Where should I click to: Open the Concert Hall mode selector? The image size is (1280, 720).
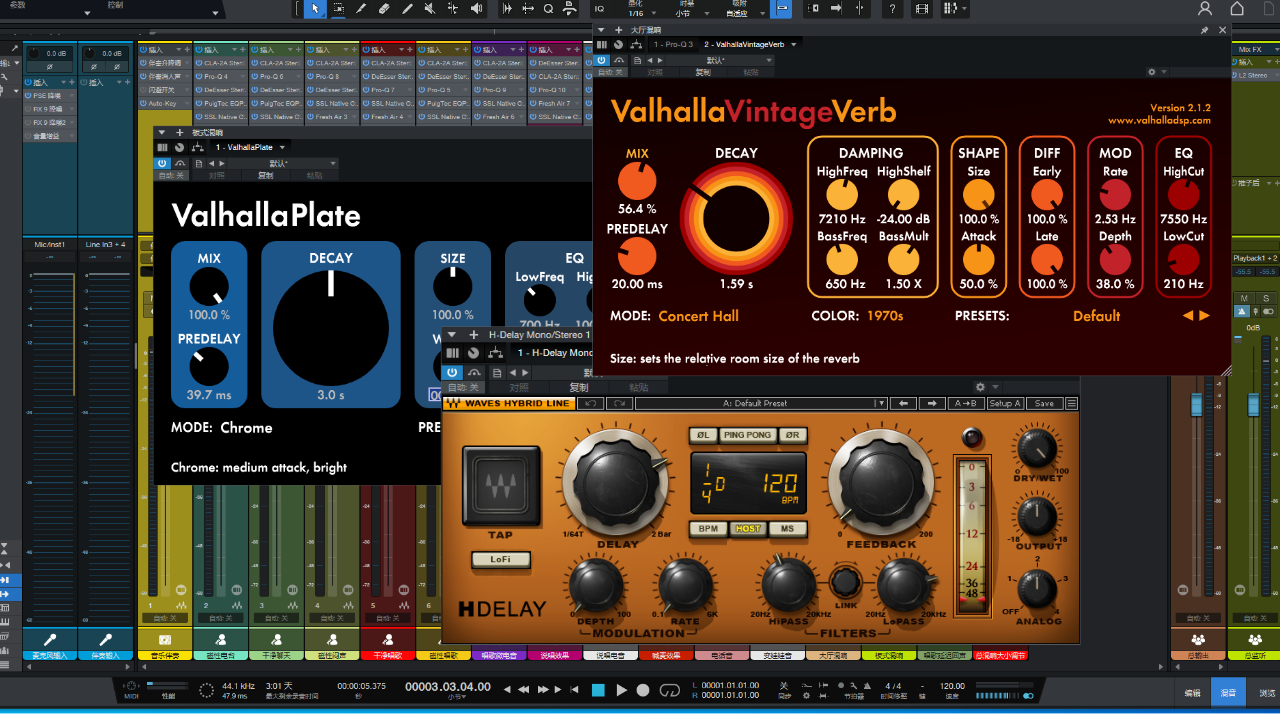[x=698, y=316]
